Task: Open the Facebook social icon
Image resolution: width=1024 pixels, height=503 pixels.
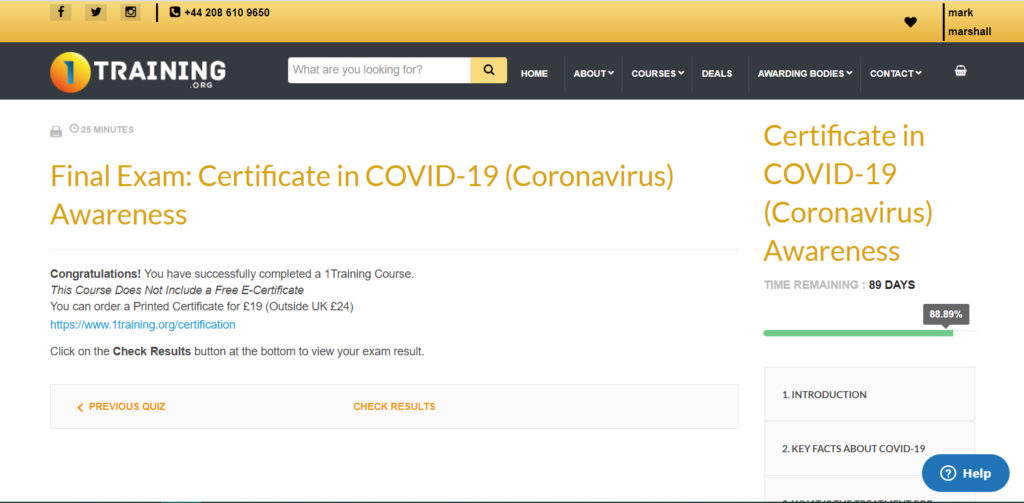Action: pyautogui.click(x=61, y=12)
